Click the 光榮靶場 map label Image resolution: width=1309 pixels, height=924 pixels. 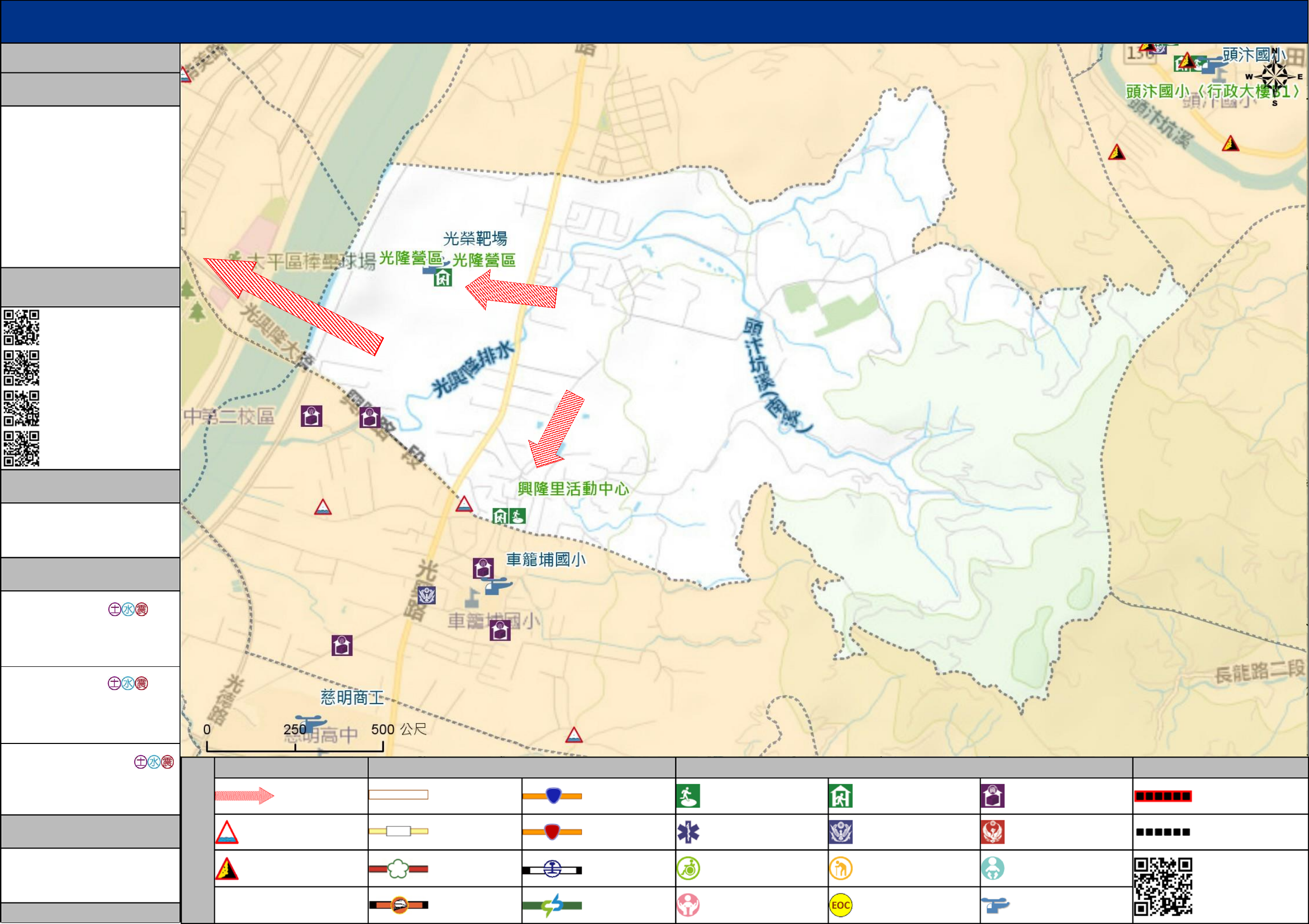point(475,239)
